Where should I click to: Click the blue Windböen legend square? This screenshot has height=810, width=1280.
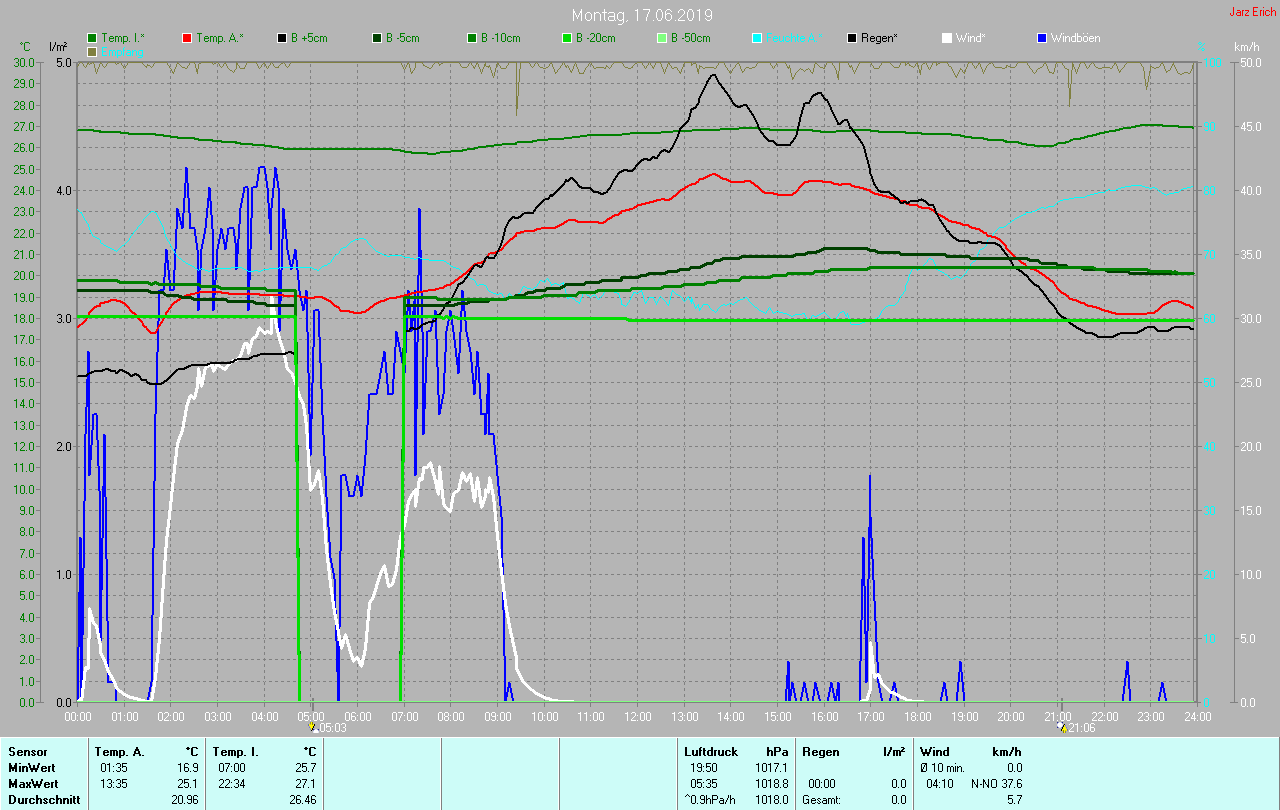point(1041,38)
